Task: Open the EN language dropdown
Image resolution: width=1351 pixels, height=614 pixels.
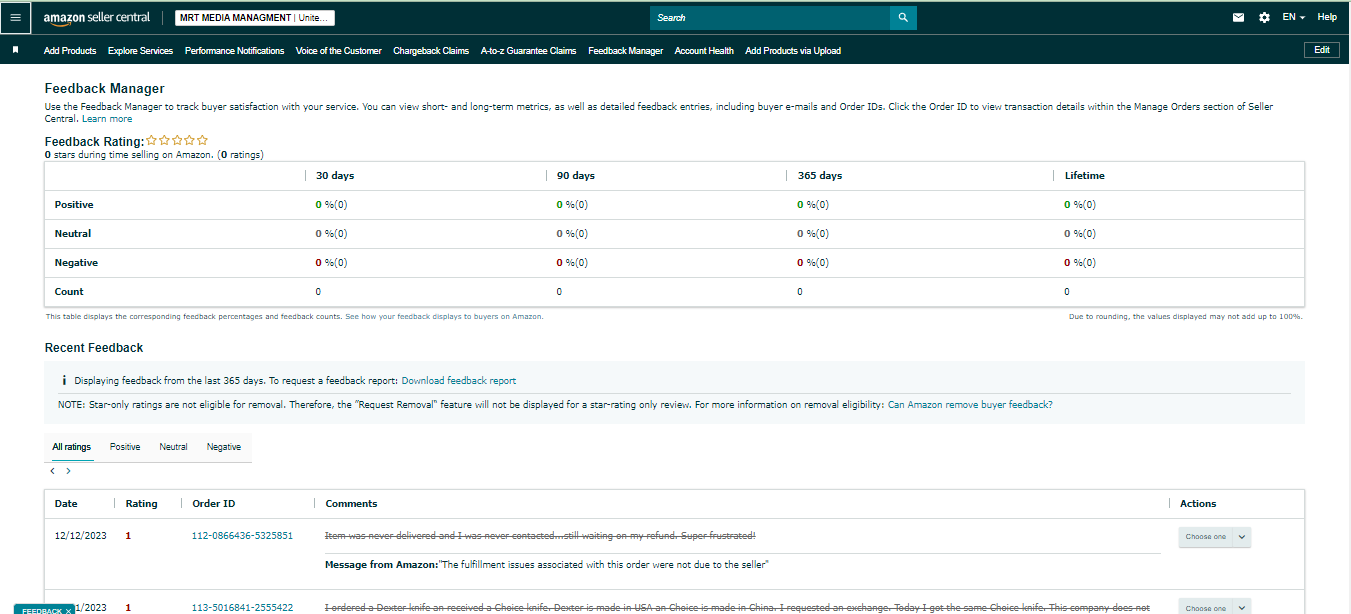Action: [x=1294, y=17]
